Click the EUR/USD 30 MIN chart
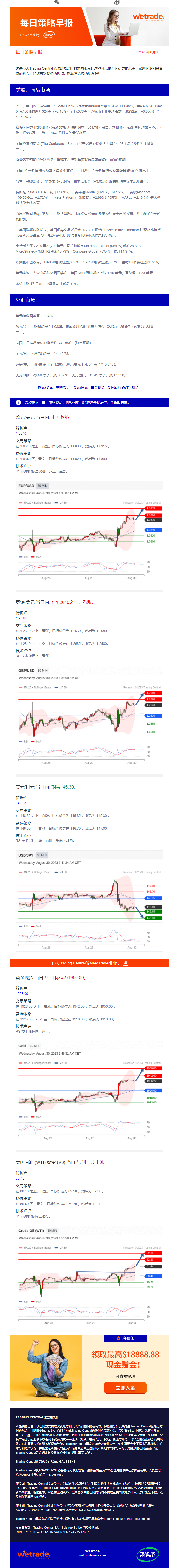 89,531
